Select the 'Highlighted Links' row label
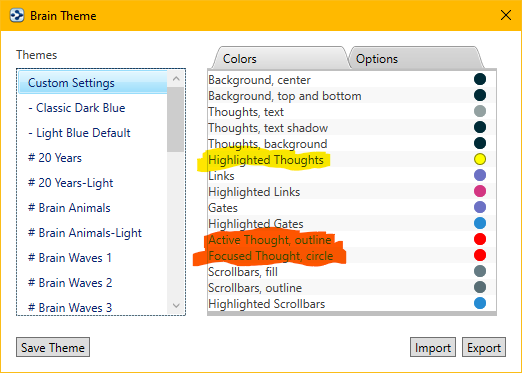 [x=254, y=192]
